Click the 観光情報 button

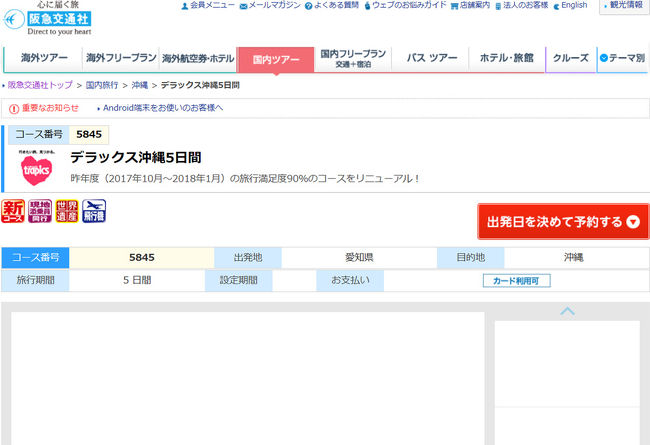624,6
